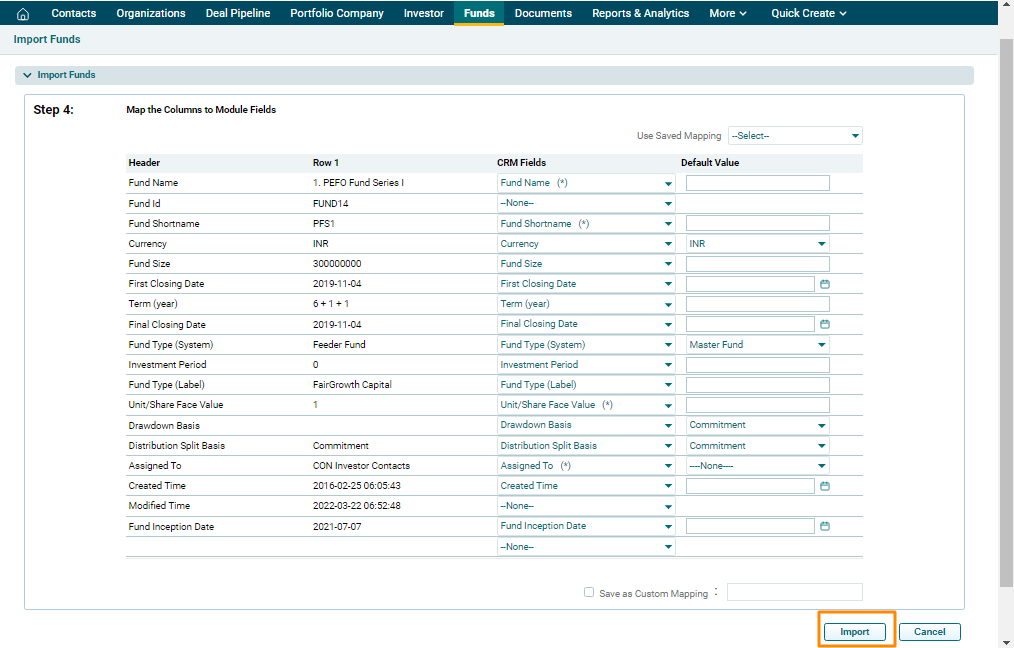
Task: Expand the Assigned To default value dropdown
Action: (x=757, y=466)
